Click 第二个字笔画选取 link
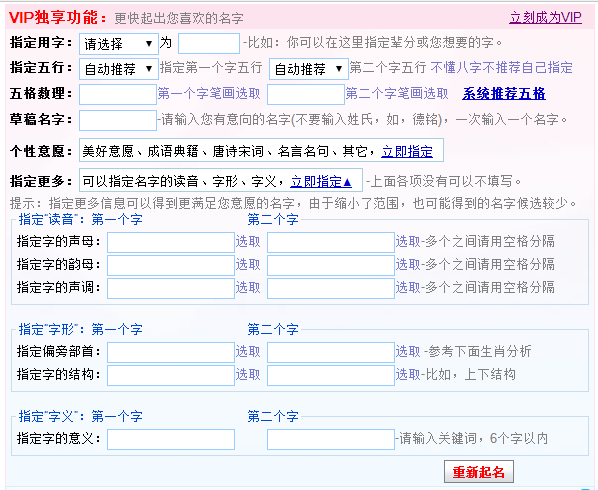Image resolution: width=598 pixels, height=490 pixels. (x=397, y=93)
